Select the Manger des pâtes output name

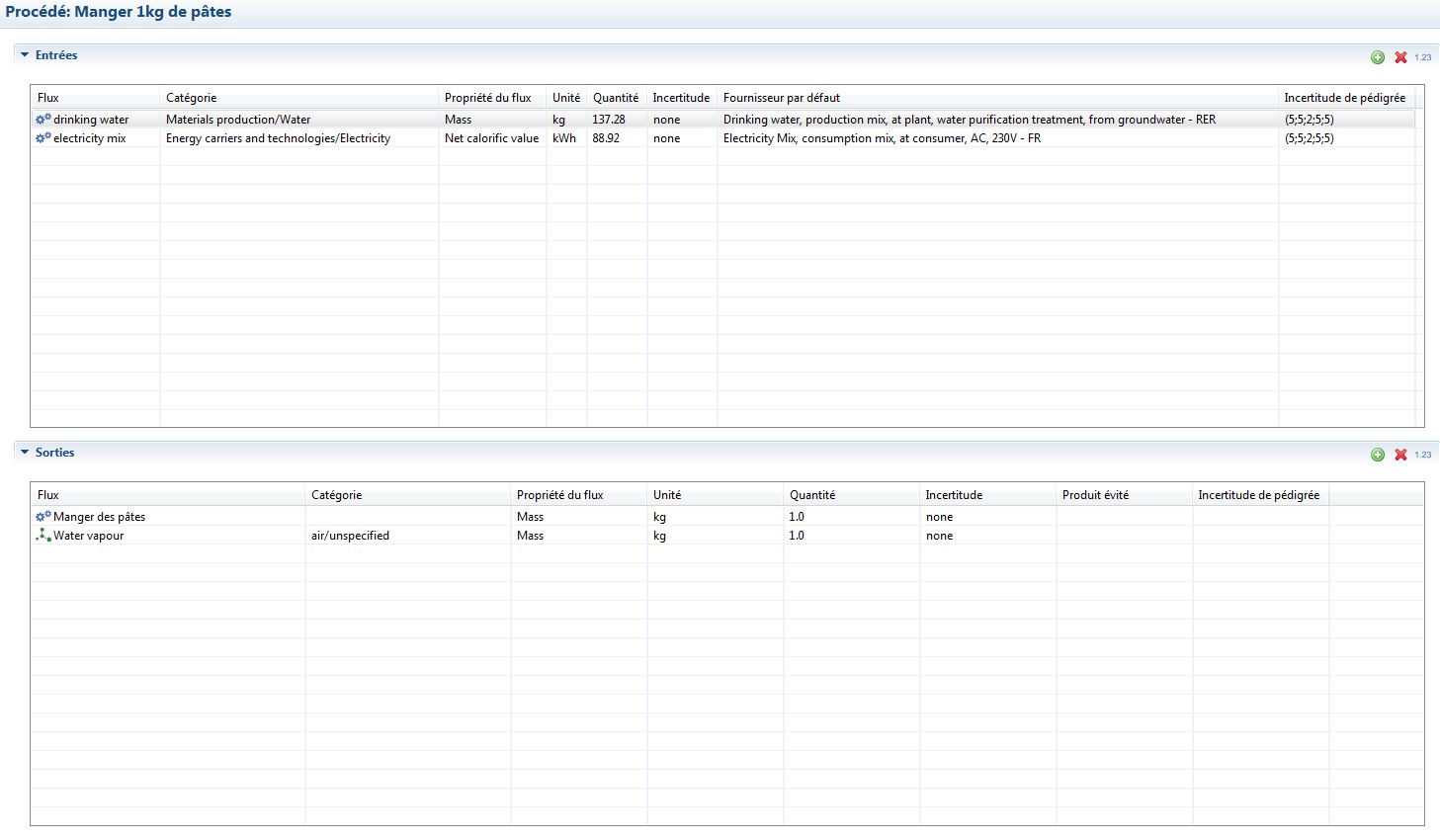click(x=99, y=517)
